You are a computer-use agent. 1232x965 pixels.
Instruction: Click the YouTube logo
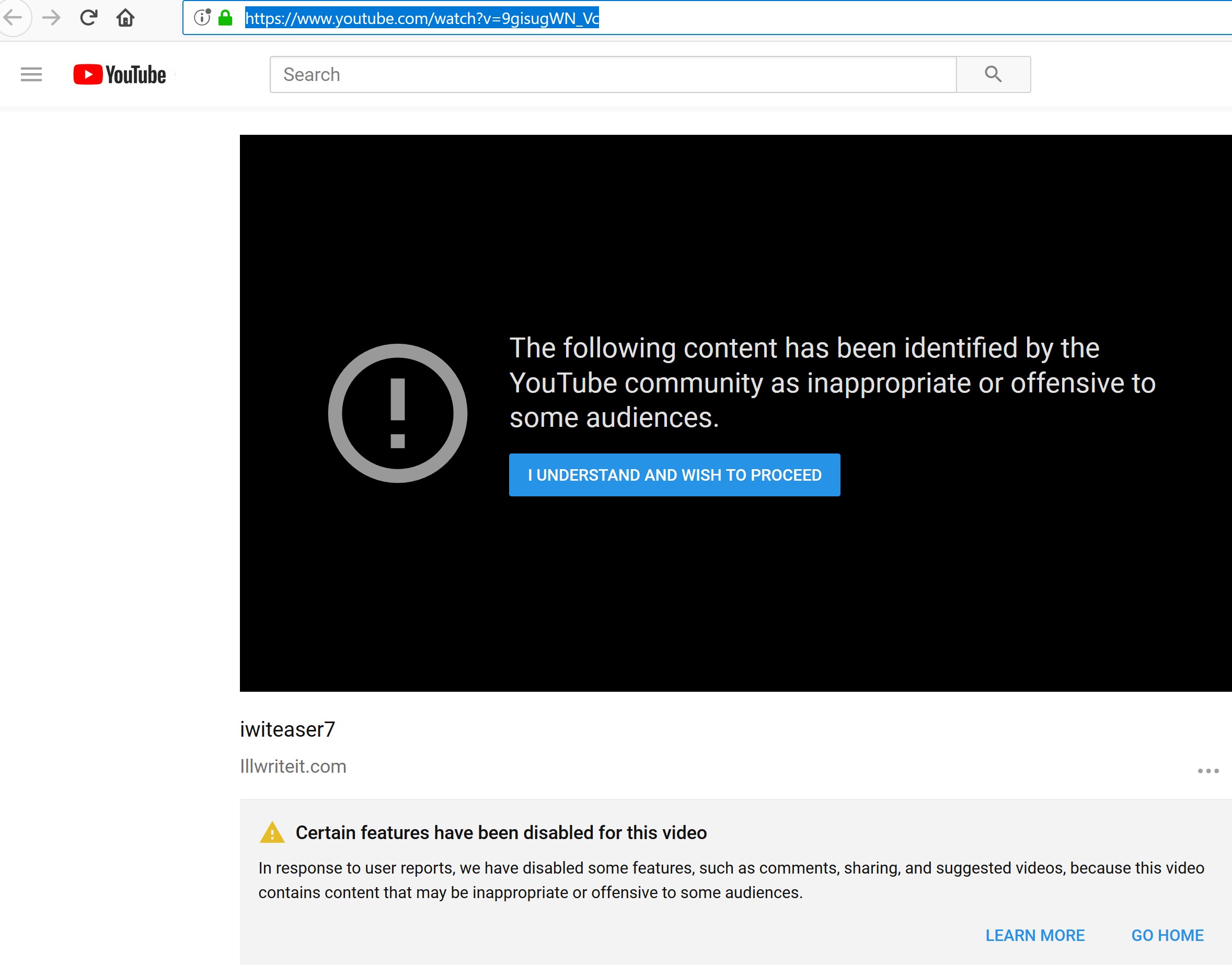click(x=119, y=75)
